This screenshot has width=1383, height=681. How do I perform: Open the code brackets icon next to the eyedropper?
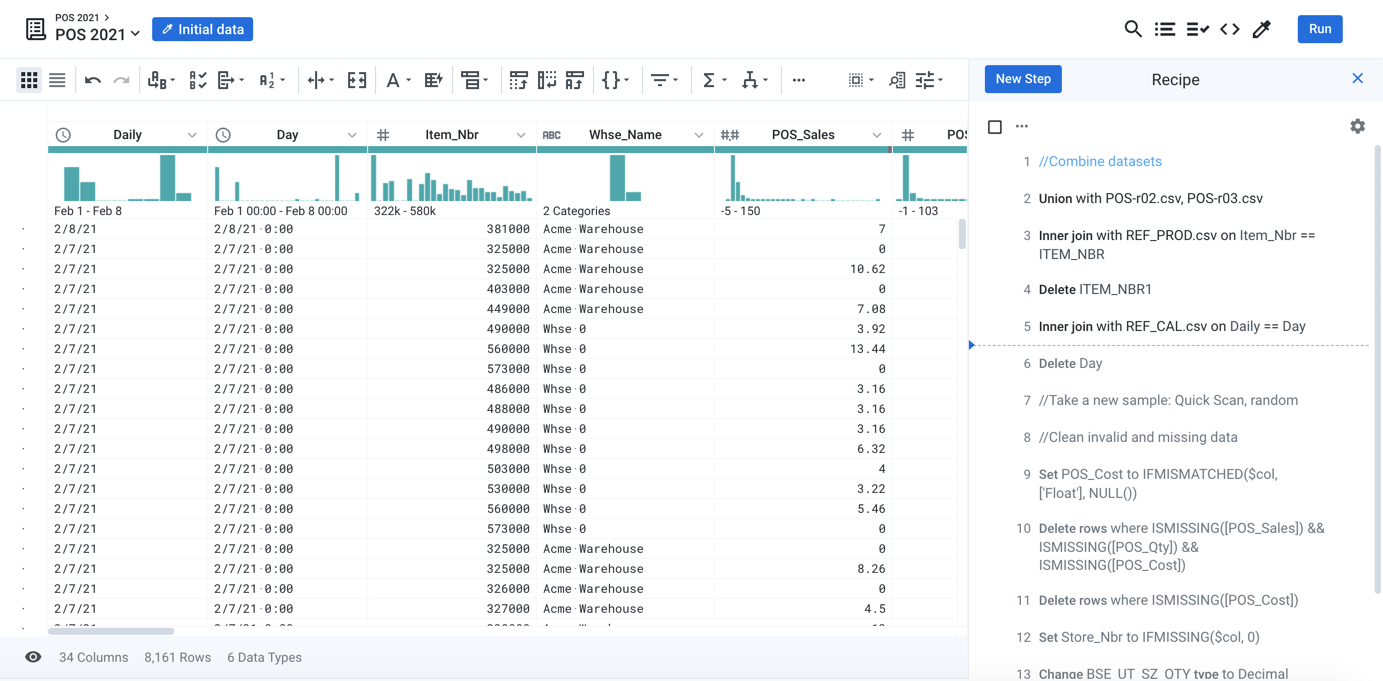coord(1230,29)
